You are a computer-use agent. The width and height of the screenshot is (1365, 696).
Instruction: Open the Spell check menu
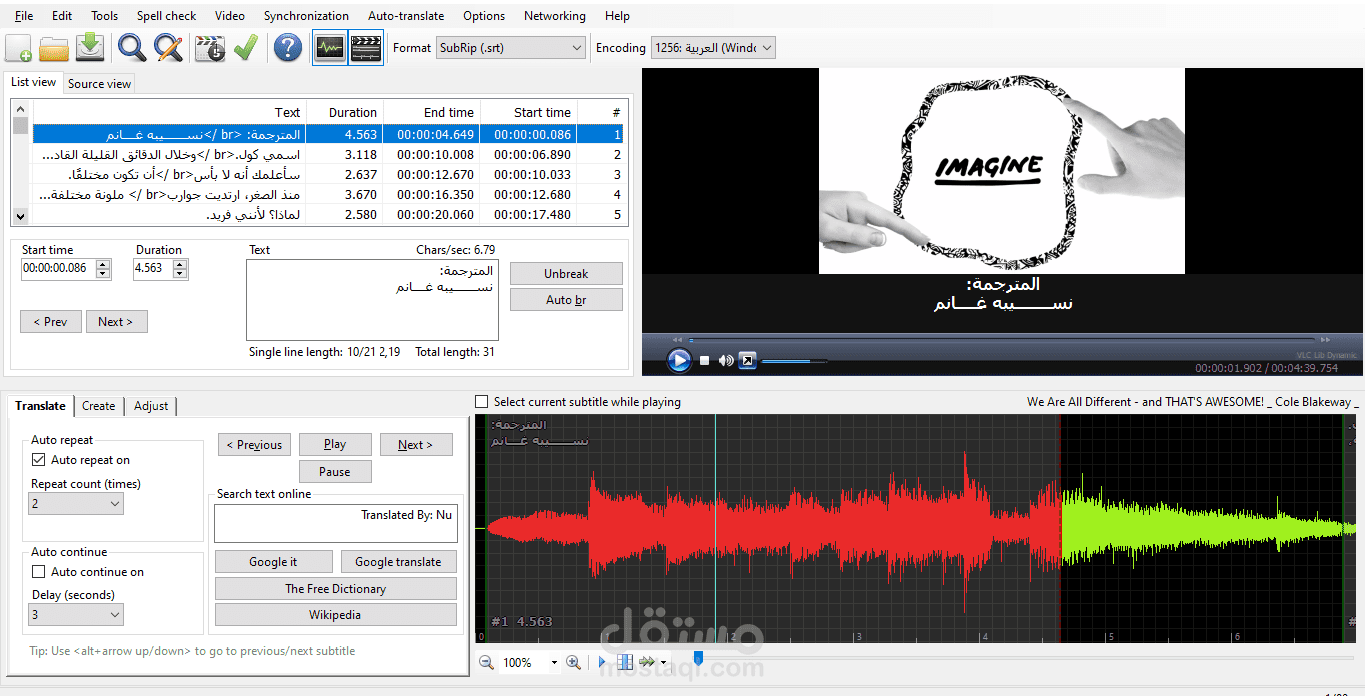point(166,16)
